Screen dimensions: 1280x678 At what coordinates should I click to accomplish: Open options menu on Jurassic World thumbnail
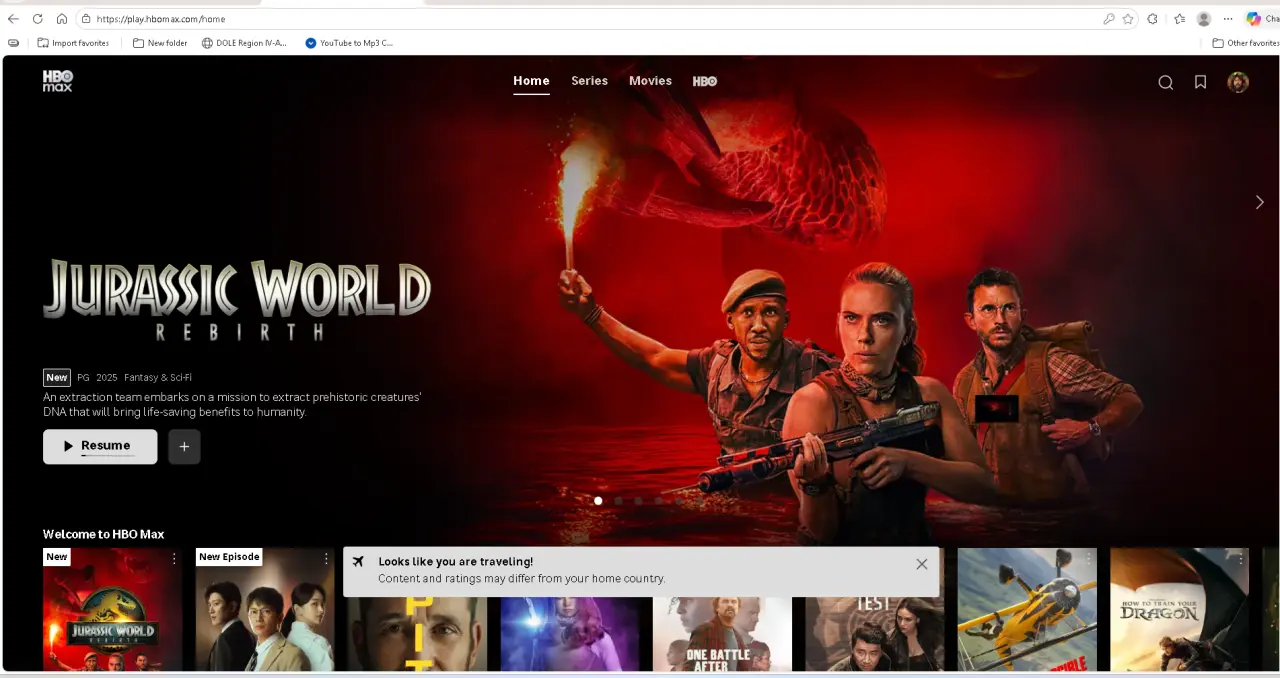tap(173, 559)
